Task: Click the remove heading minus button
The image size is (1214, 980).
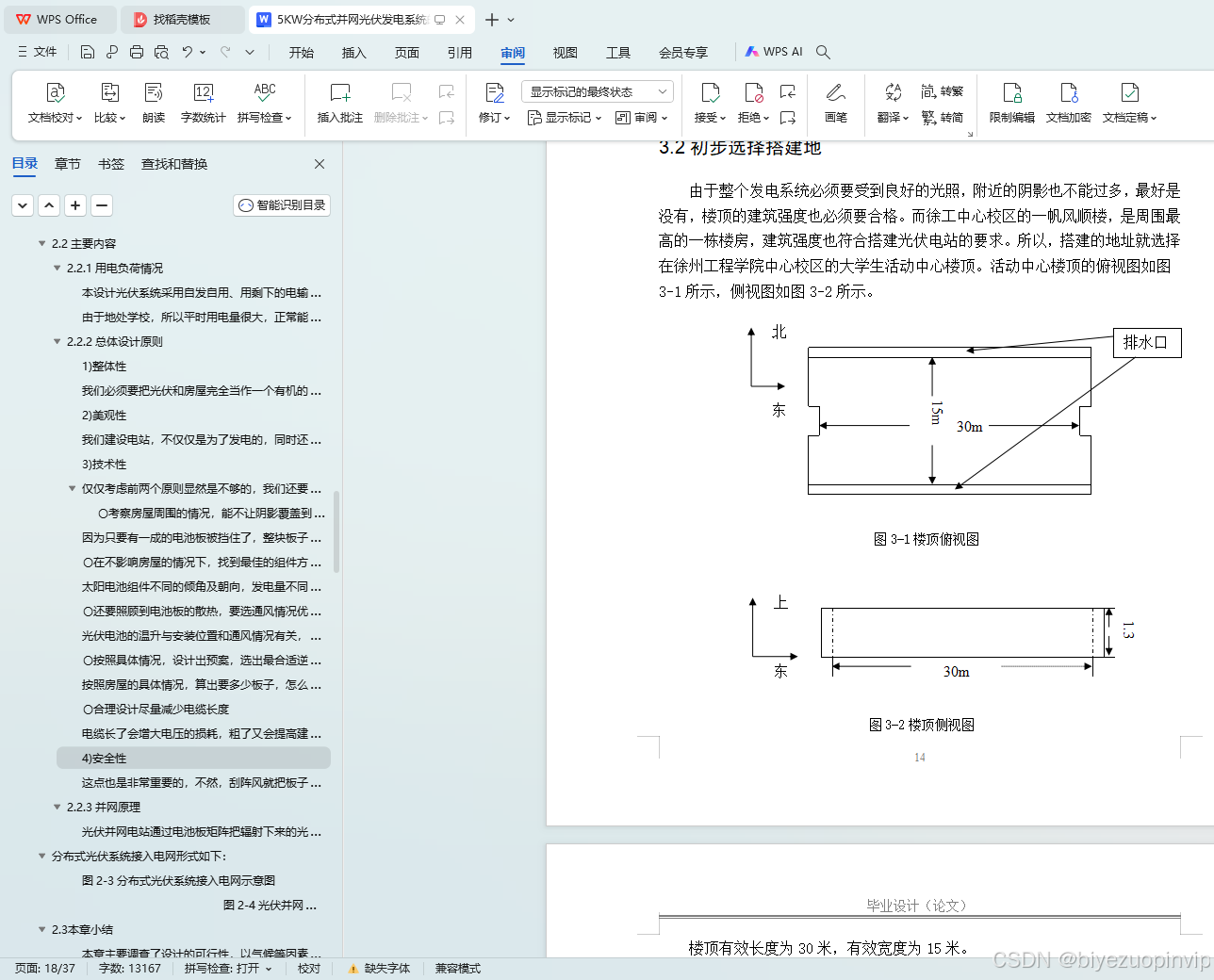Action: coord(103,205)
